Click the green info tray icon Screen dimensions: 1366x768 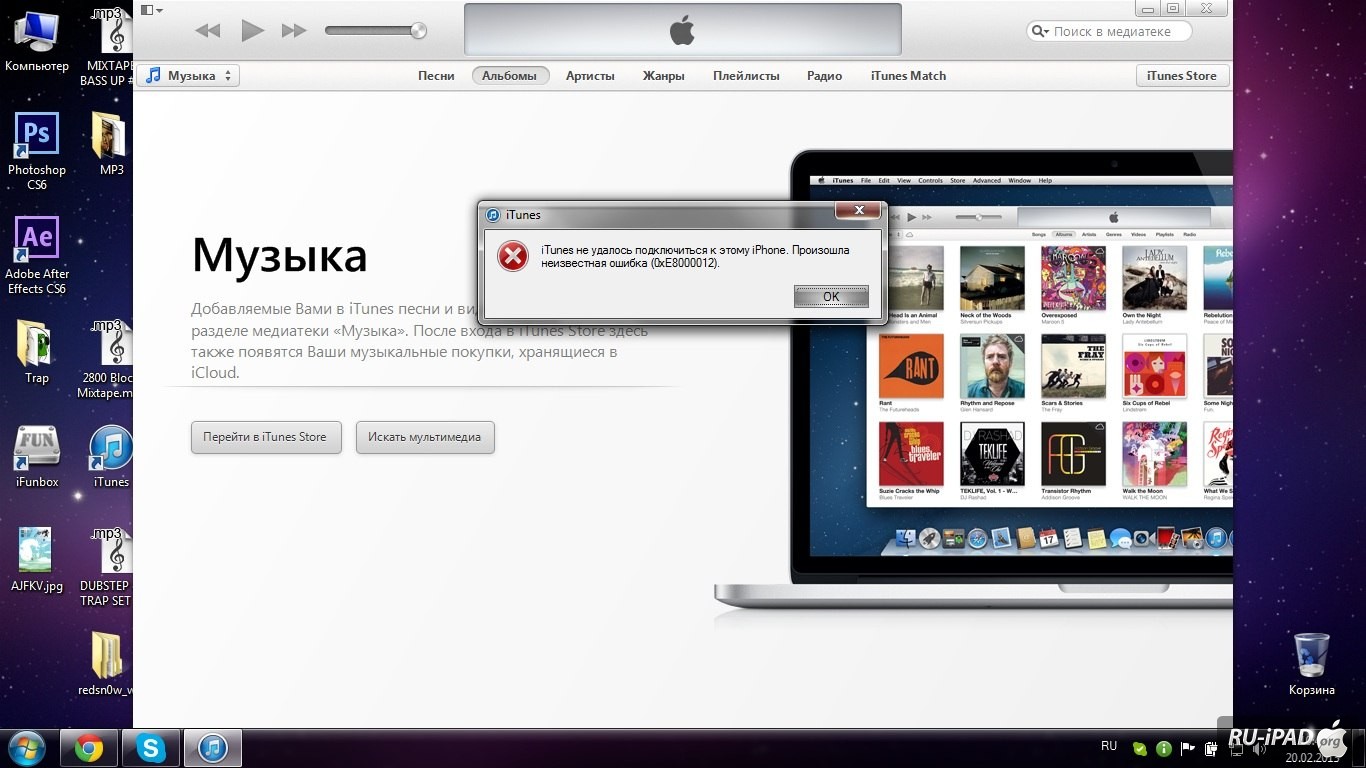pos(1164,748)
